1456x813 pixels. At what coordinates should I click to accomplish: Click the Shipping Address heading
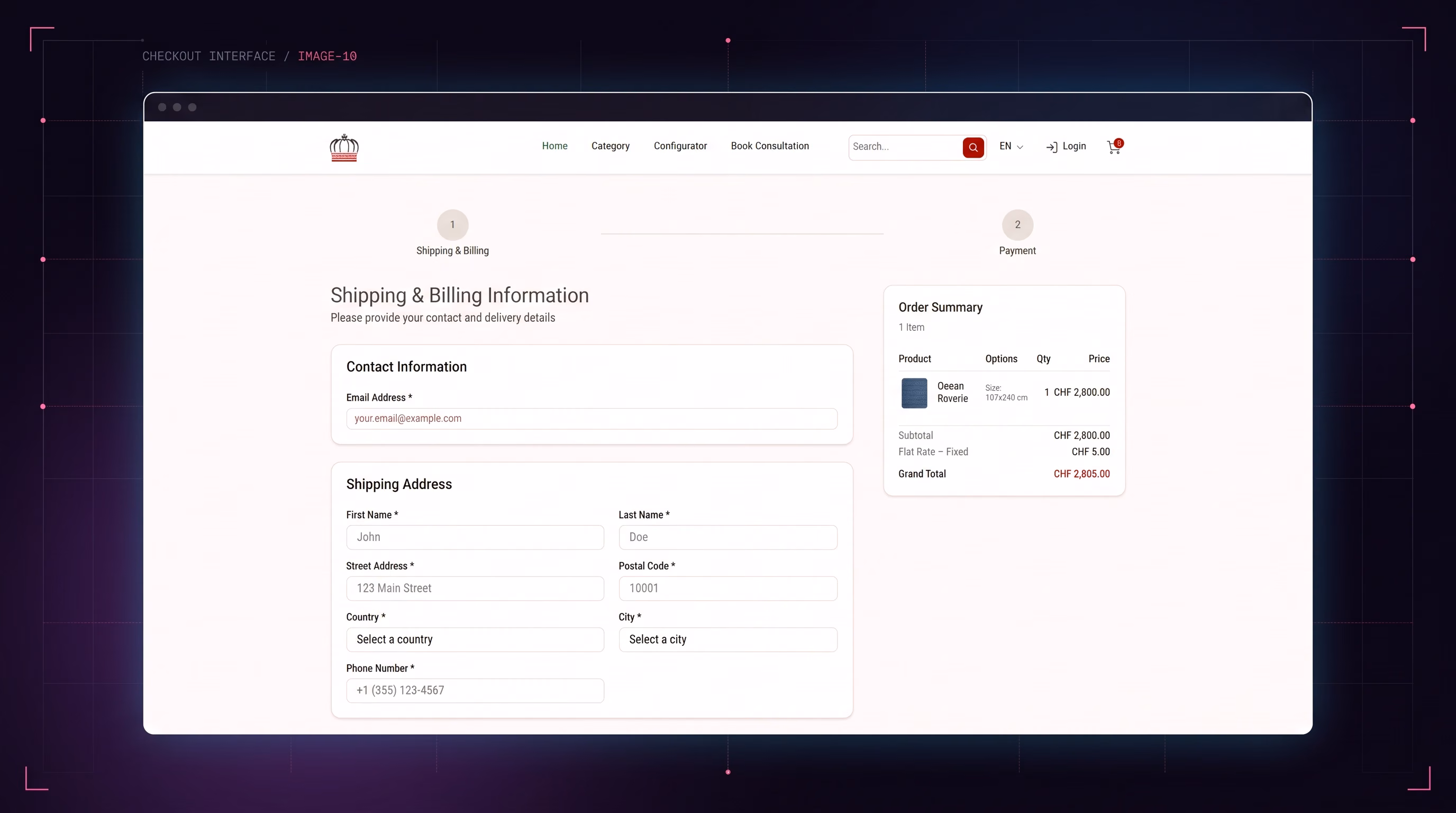(398, 484)
